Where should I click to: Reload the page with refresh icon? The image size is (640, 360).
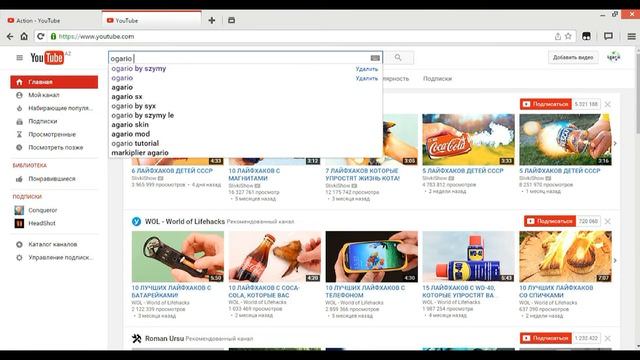40,36
